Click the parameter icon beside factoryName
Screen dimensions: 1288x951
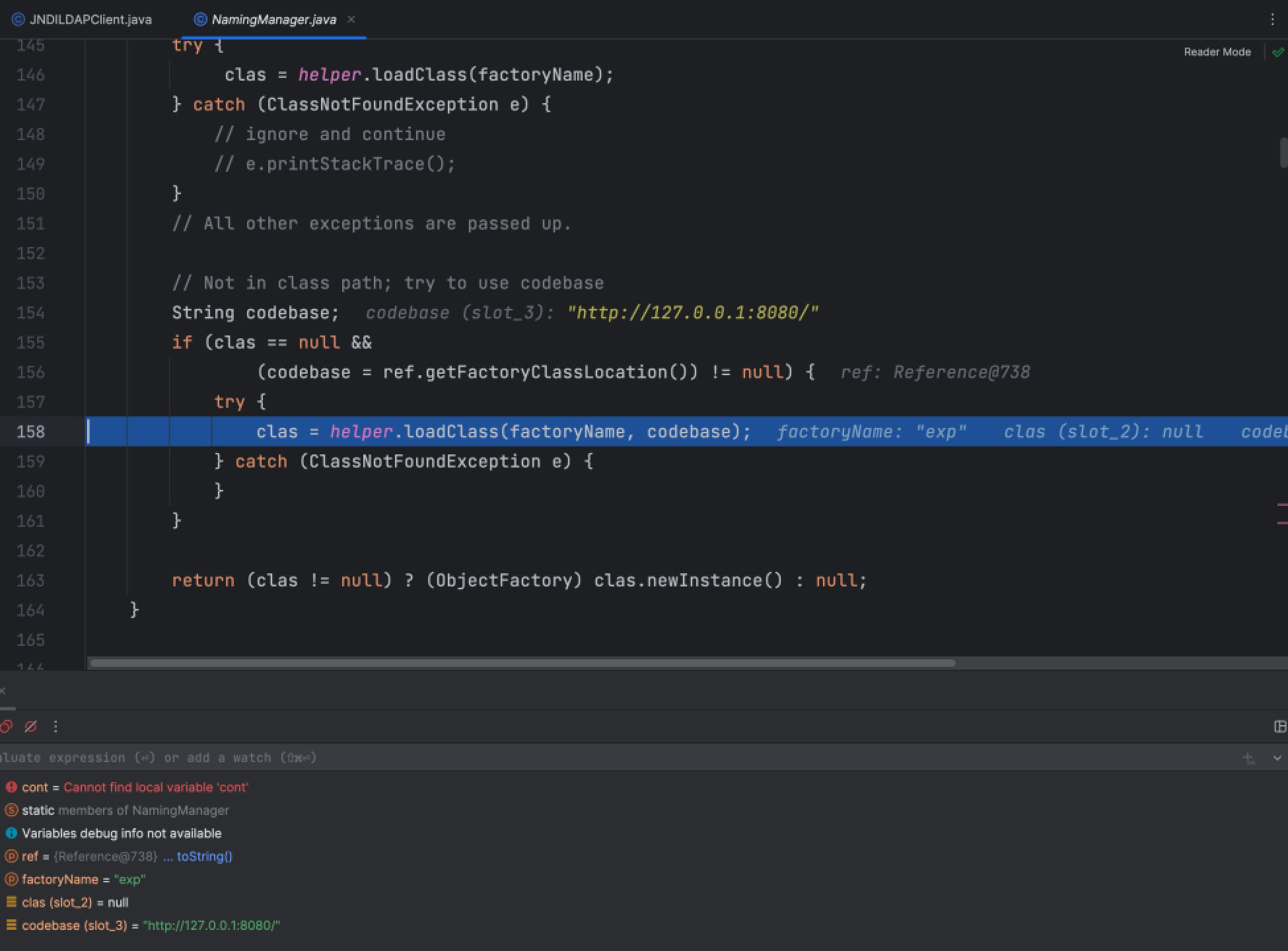click(x=11, y=880)
